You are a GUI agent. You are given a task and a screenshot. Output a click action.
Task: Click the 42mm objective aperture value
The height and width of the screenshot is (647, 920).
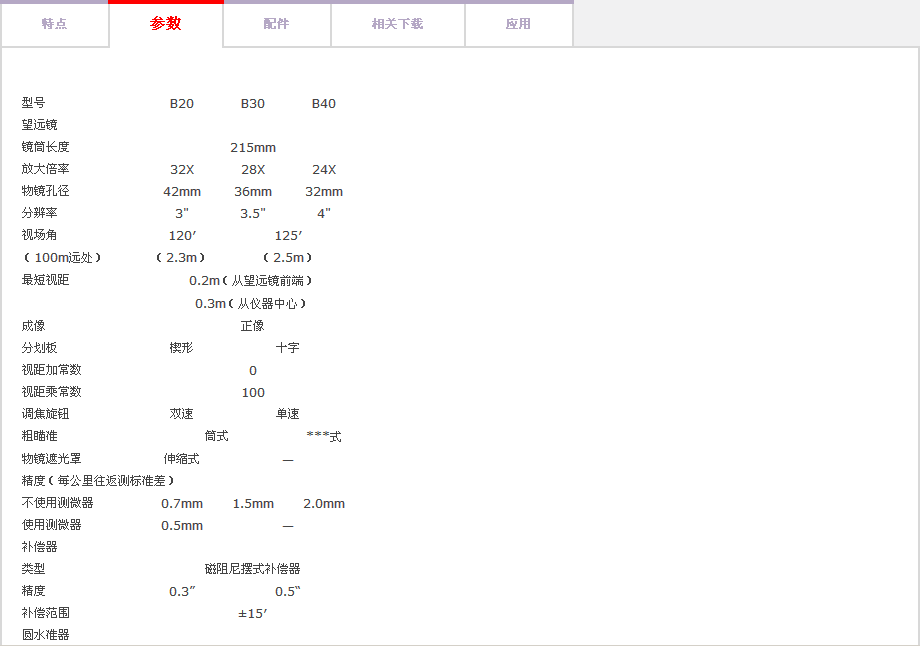(x=182, y=192)
